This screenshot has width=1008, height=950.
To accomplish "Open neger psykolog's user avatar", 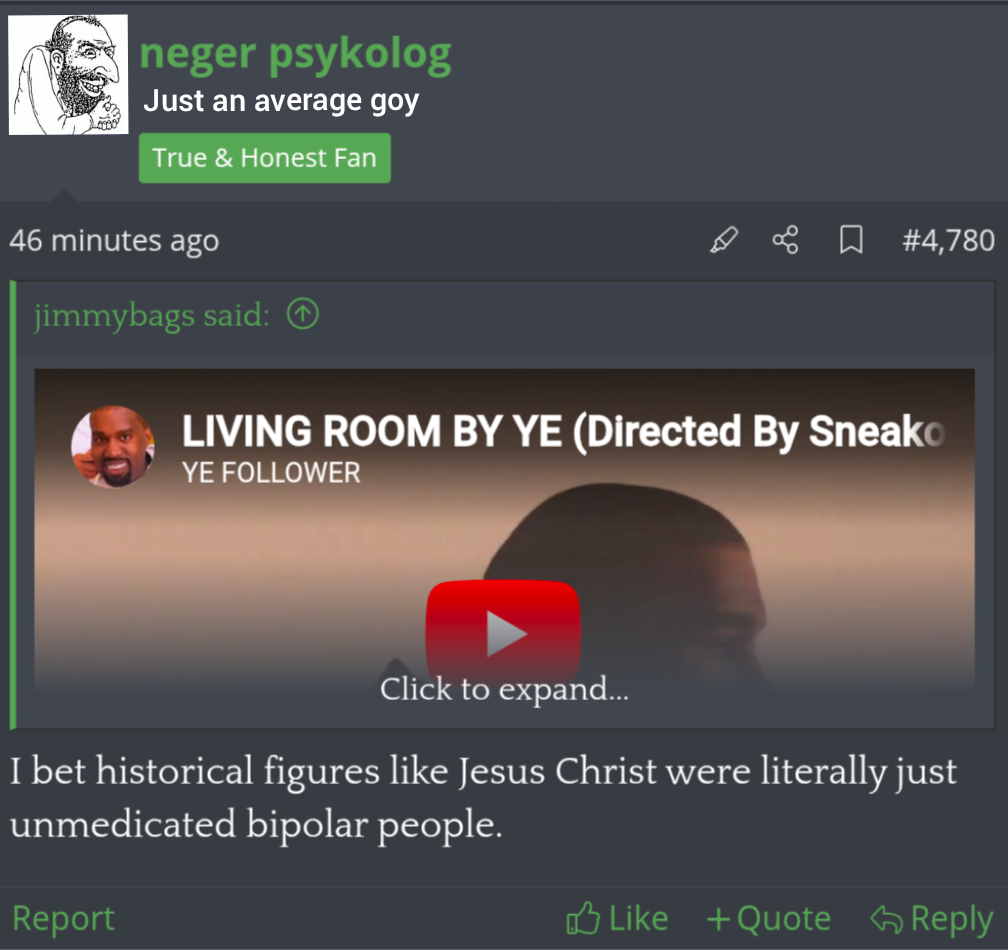I will 68,75.
